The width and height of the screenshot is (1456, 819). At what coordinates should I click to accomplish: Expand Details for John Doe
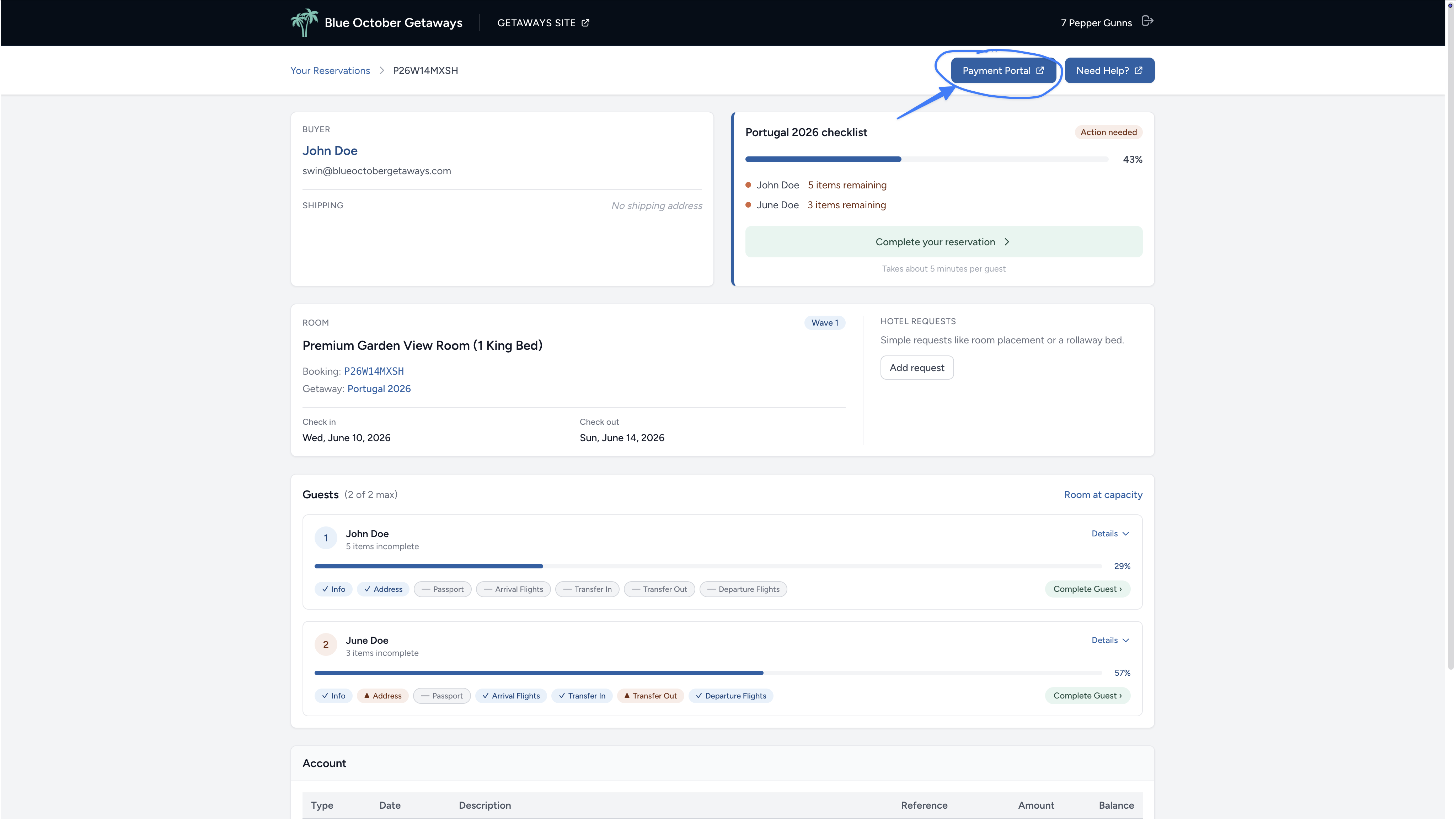point(1110,534)
